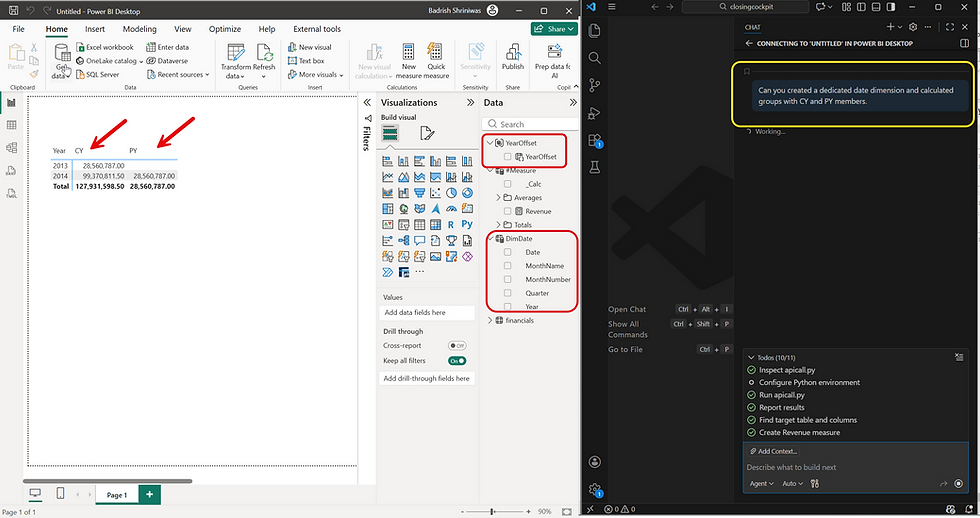Screen dimensions: 980x518
Task: Go back from chat session title
Action: [749, 44]
